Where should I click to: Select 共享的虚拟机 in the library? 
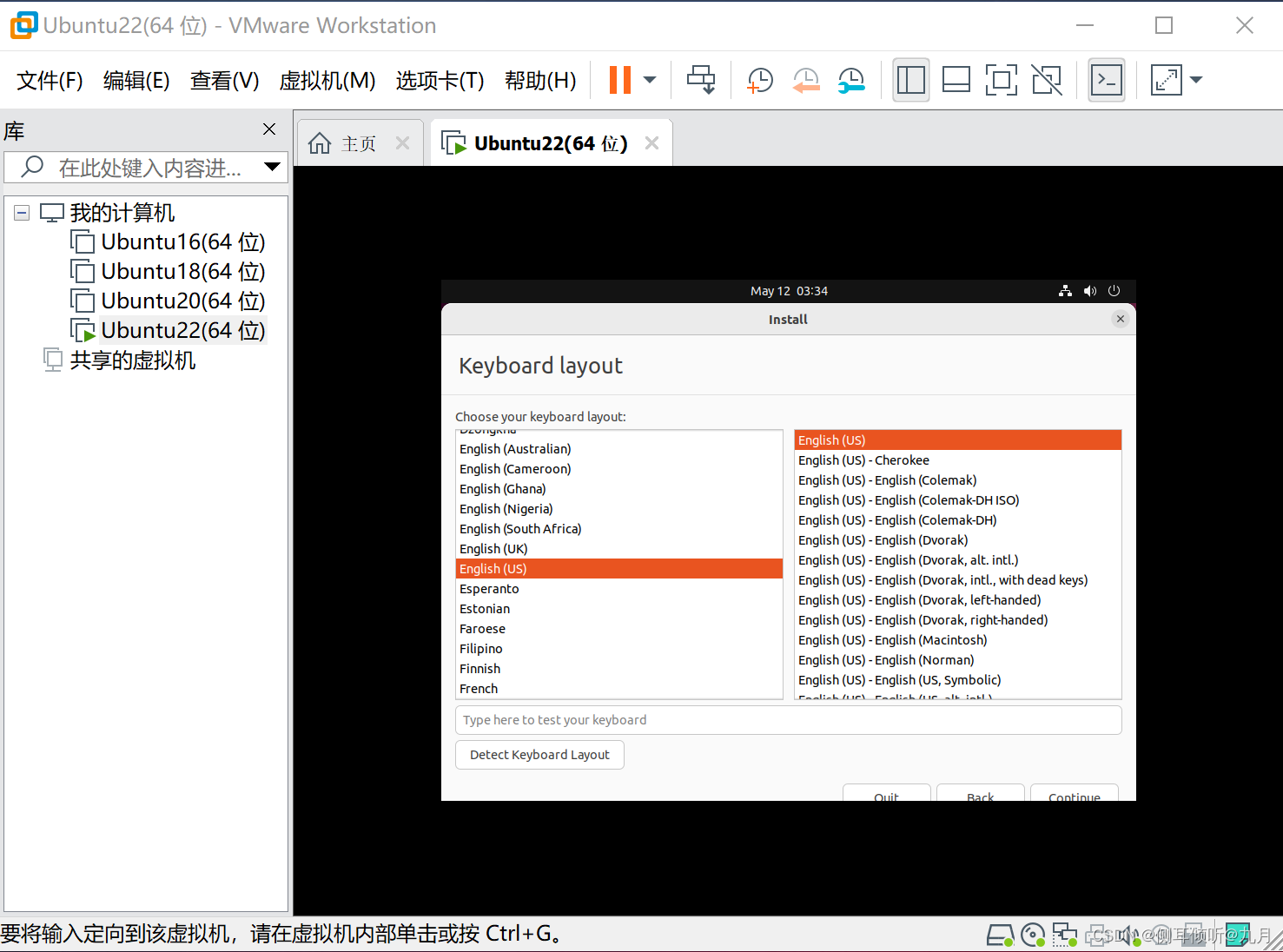point(120,360)
